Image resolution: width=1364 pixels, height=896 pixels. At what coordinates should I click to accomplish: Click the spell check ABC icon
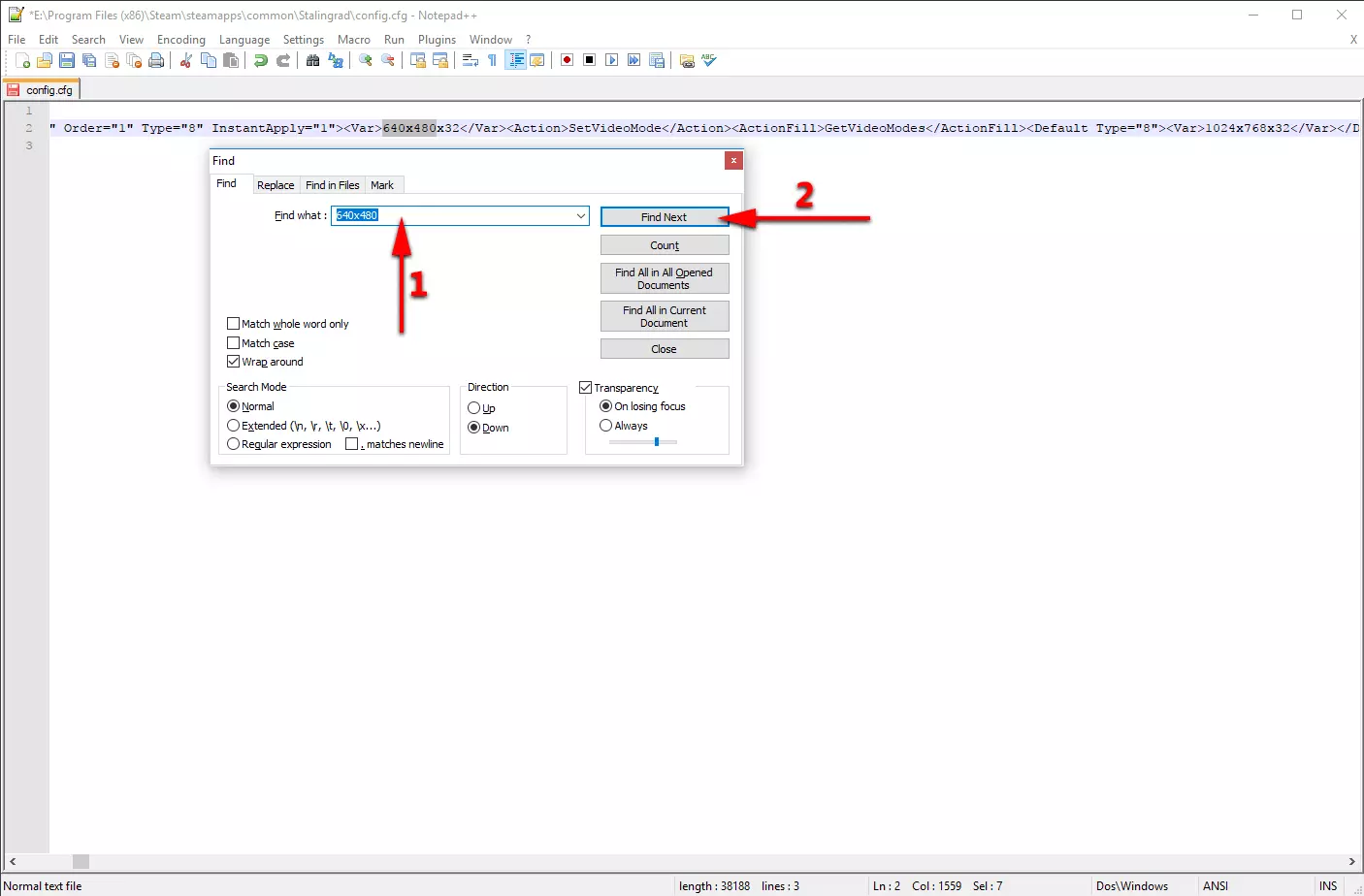pyautogui.click(x=709, y=60)
